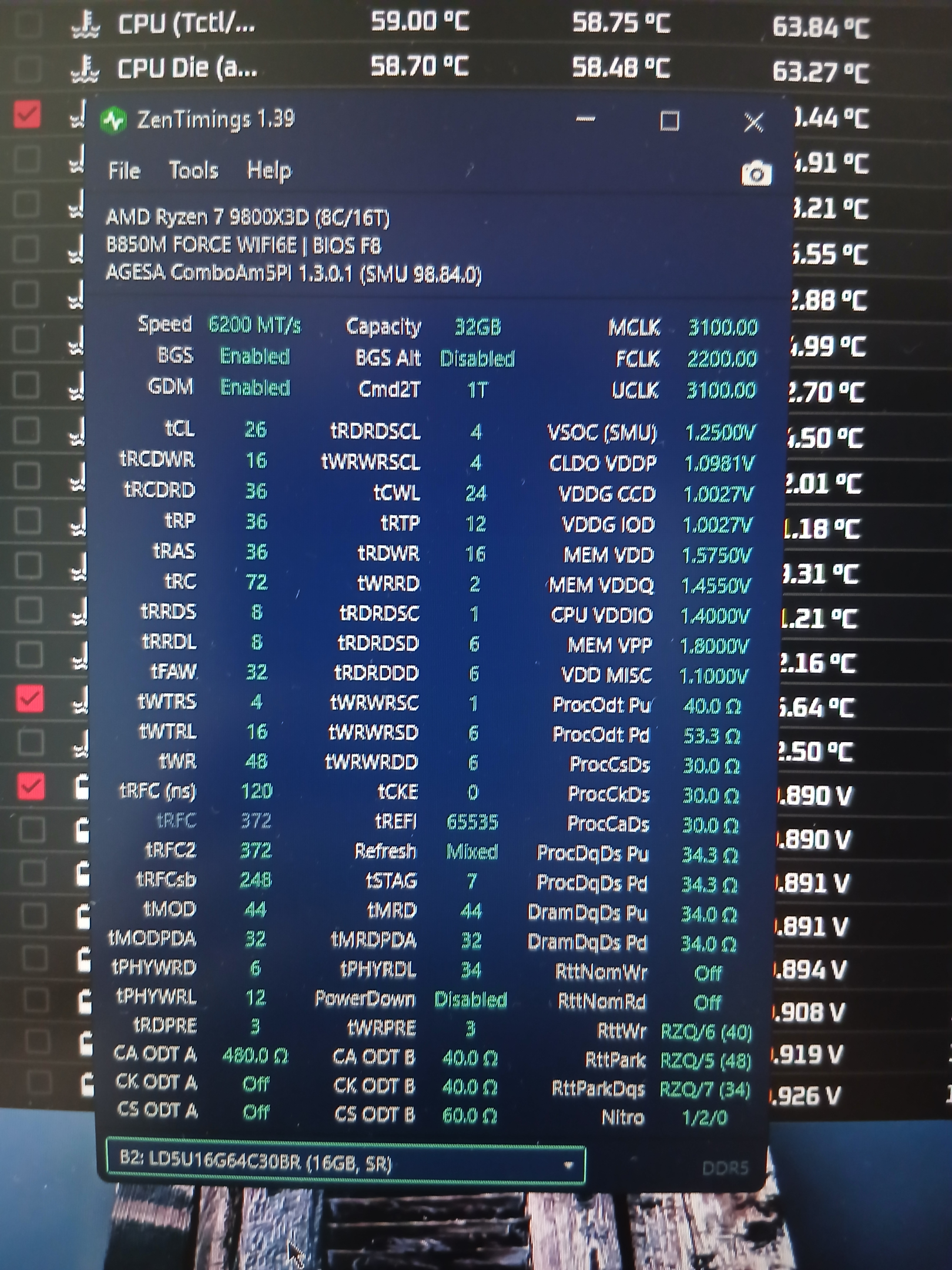Viewport: 952px width, 1270px height.
Task: Click the 58.75 °C reading in the sensor list
Action: pos(621,24)
